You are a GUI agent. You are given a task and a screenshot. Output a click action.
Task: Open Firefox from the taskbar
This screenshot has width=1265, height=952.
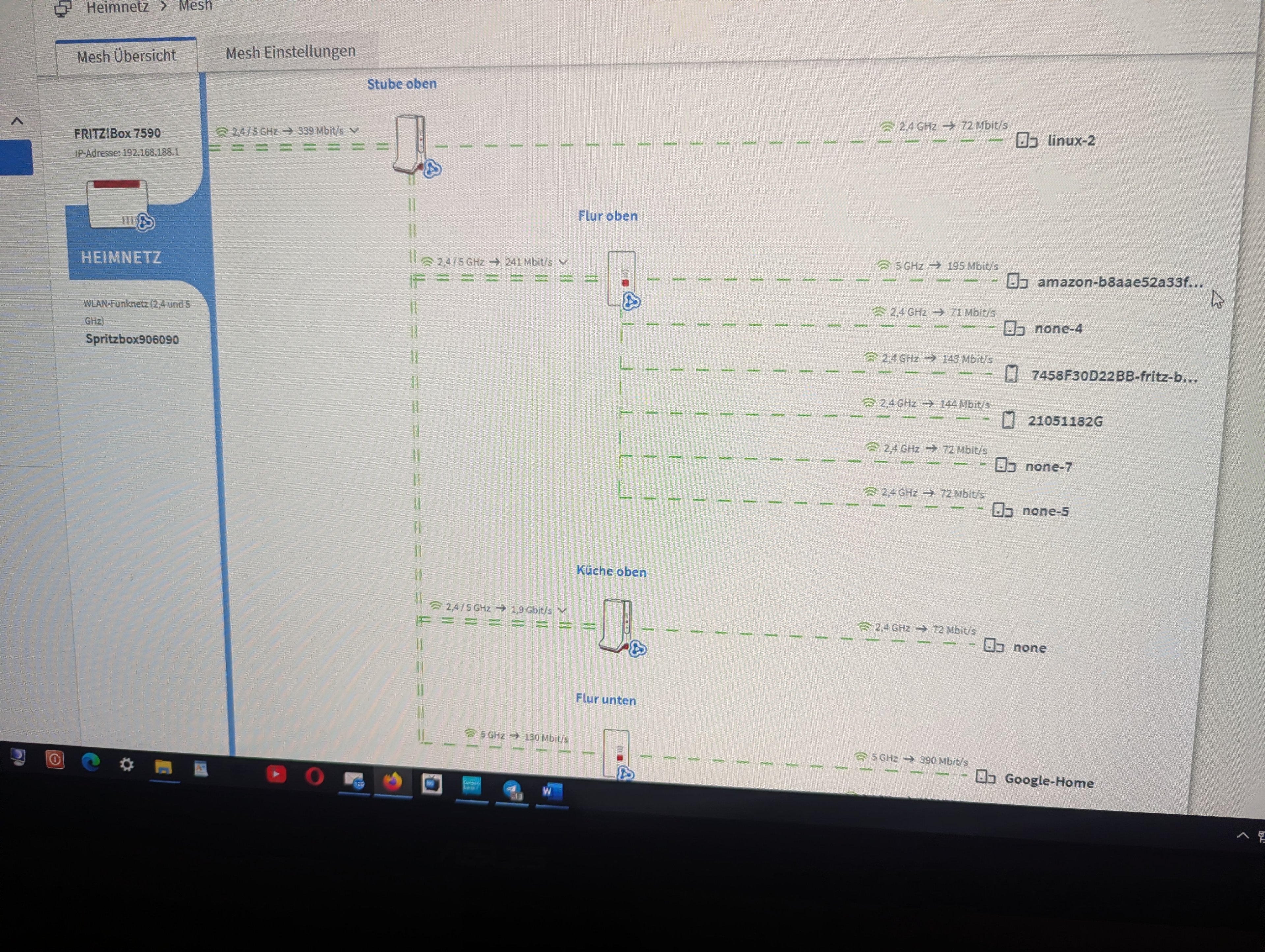pos(392,781)
